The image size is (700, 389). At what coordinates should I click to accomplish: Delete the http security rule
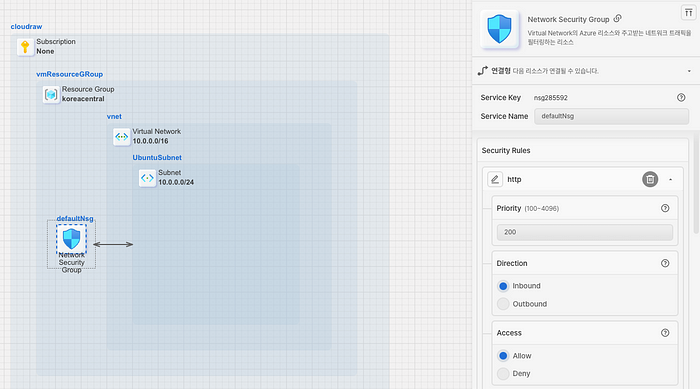(650, 180)
